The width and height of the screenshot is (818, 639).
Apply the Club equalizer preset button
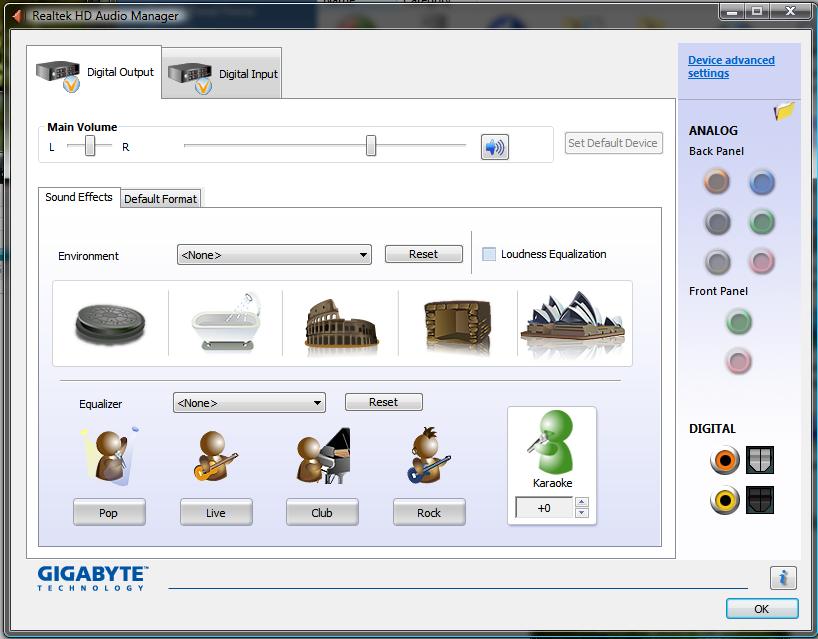[322, 512]
